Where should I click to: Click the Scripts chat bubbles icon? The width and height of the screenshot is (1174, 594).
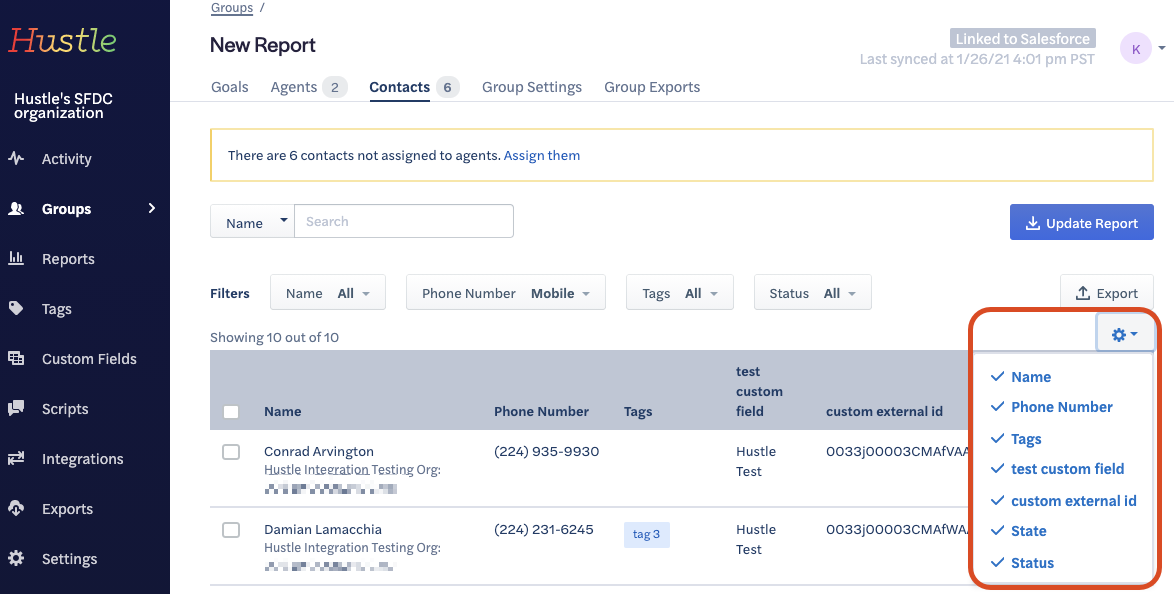tap(16, 408)
